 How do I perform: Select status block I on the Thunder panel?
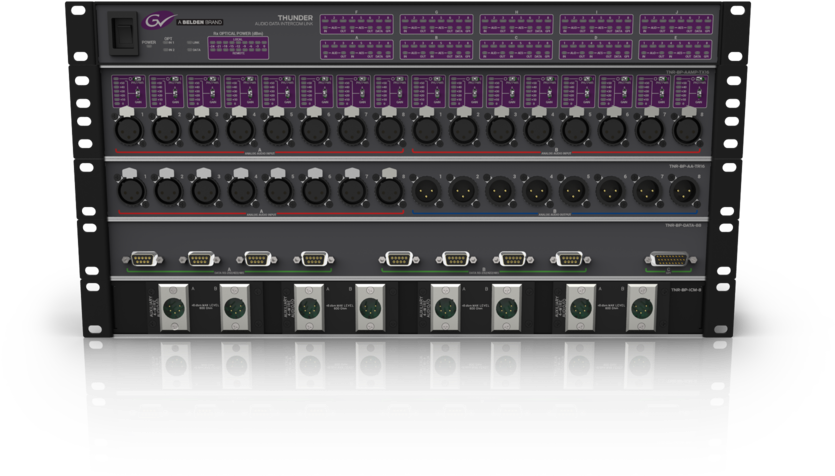[x=596, y=24]
